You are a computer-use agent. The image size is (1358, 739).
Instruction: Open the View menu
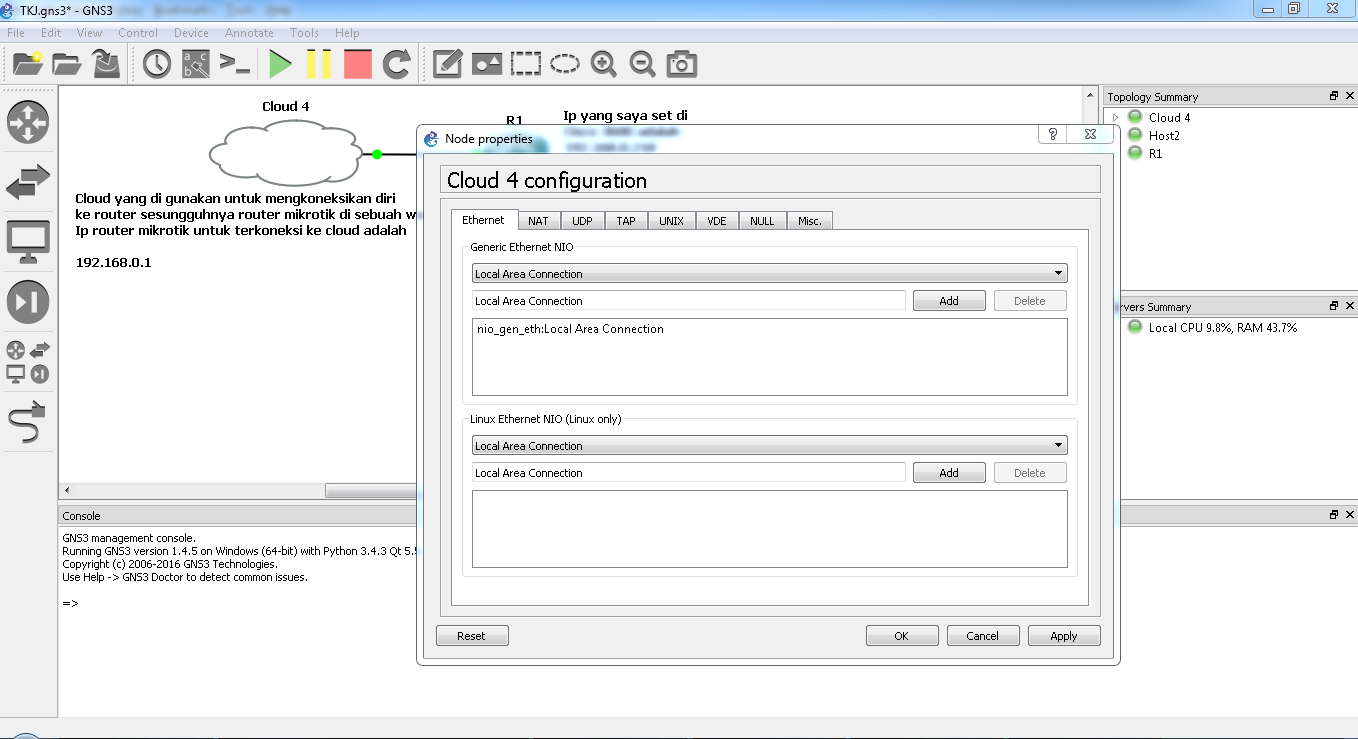click(90, 33)
